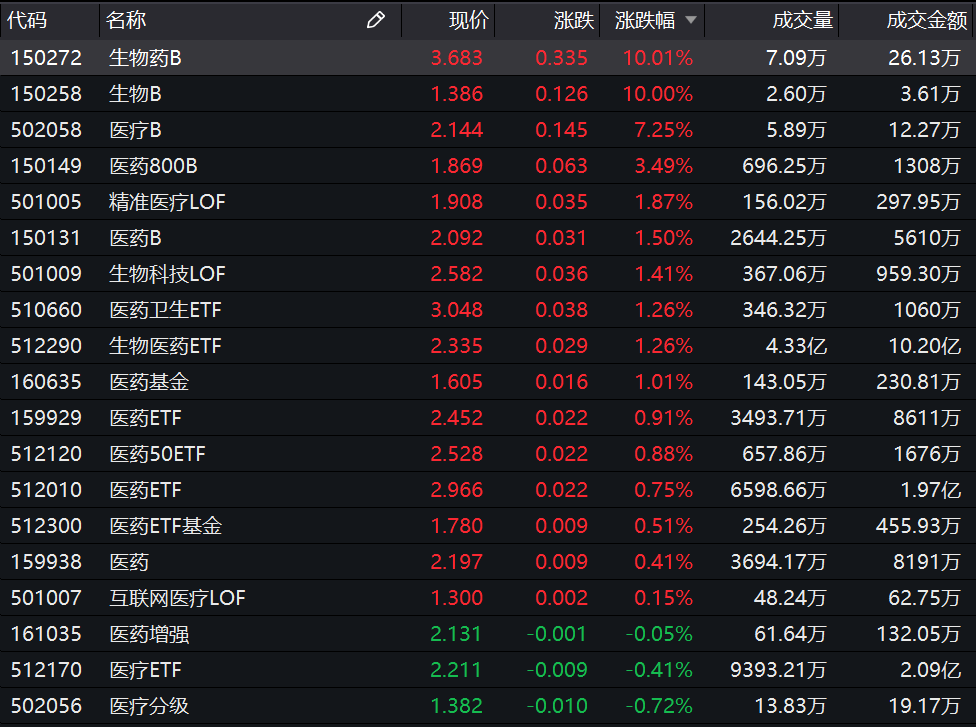Click the pencil edit icon in name header

pos(376,20)
